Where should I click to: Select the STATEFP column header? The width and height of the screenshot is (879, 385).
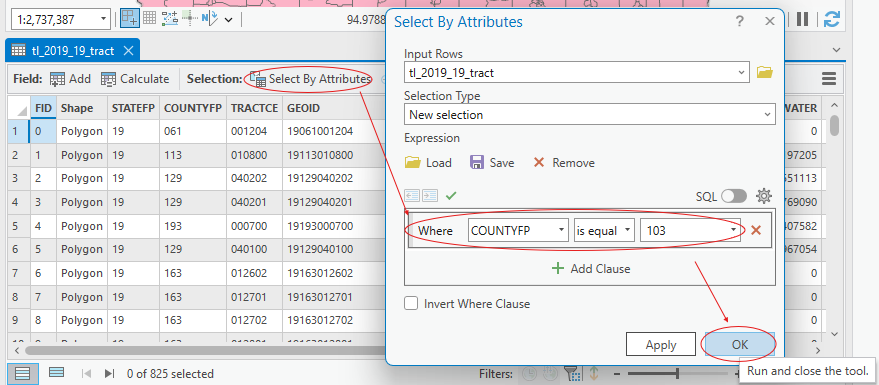pos(133,108)
